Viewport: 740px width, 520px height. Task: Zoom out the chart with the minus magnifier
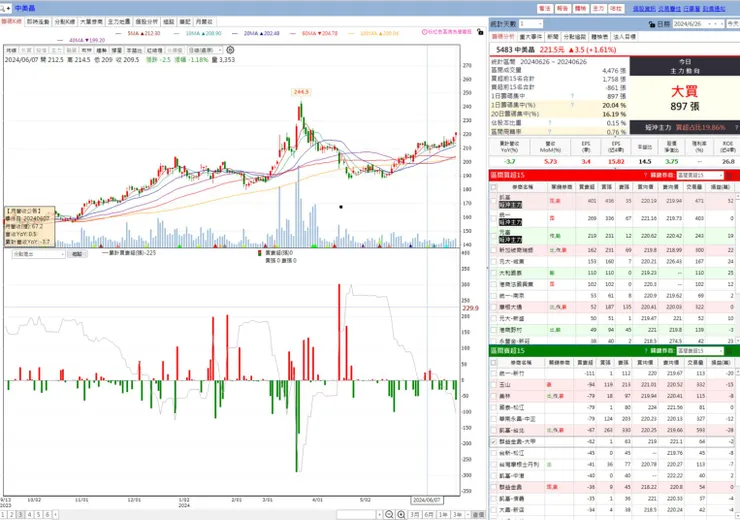click(x=389, y=514)
